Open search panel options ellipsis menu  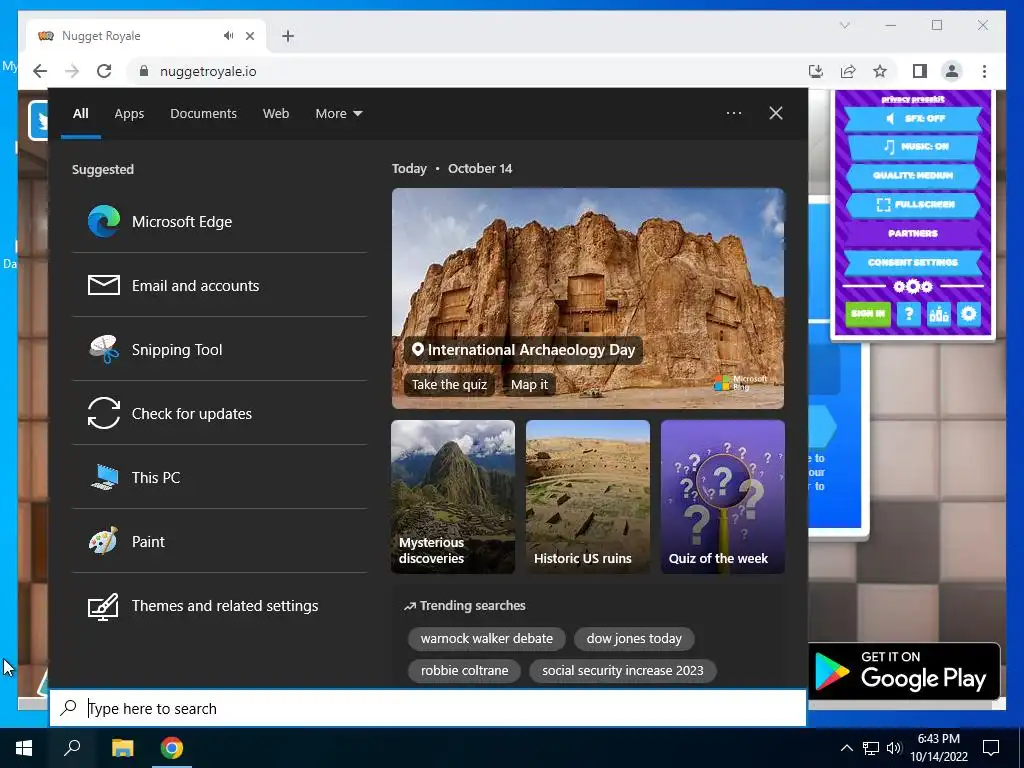(x=733, y=113)
